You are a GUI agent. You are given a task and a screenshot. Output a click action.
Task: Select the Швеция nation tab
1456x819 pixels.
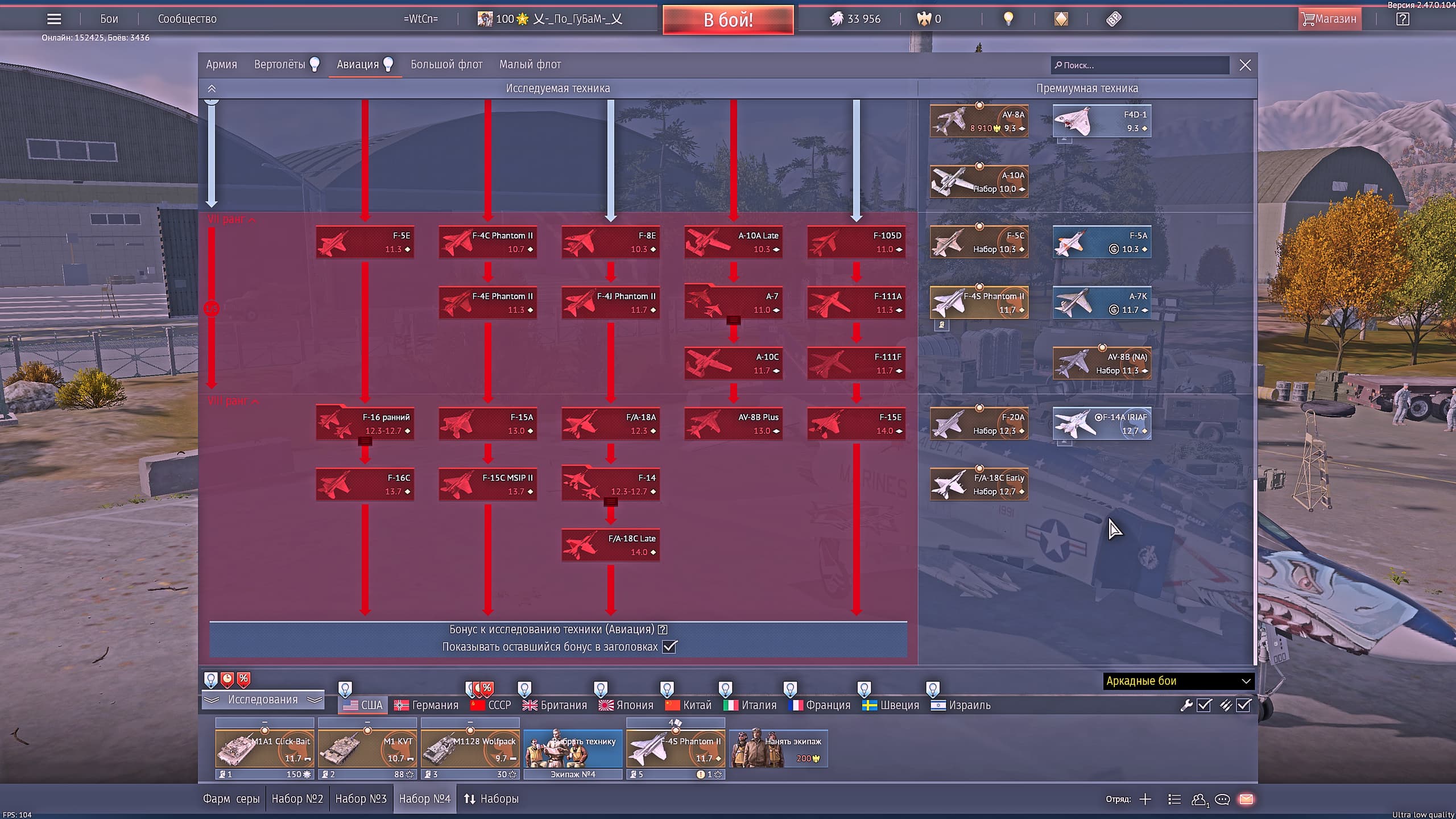pos(891,705)
